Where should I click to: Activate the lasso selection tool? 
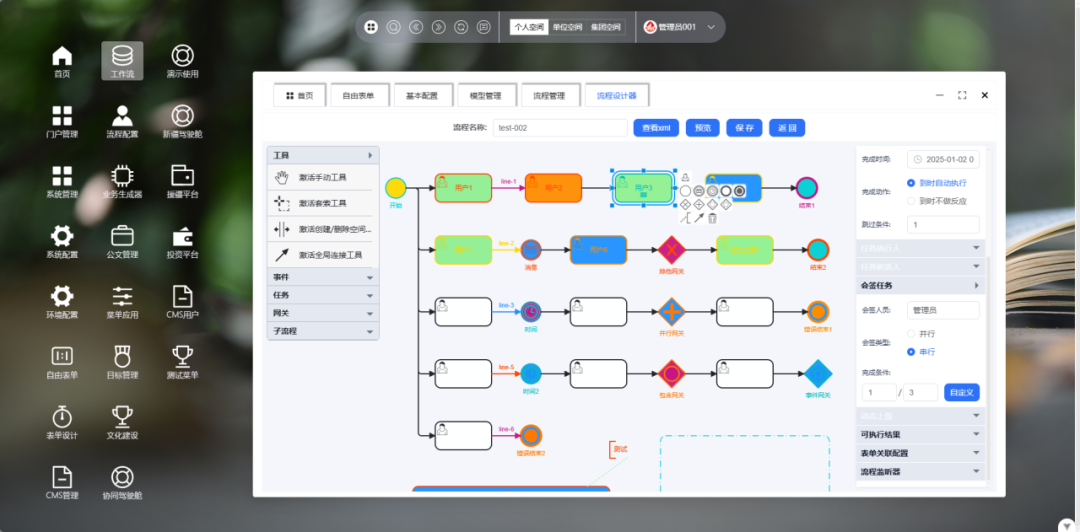pos(322,203)
